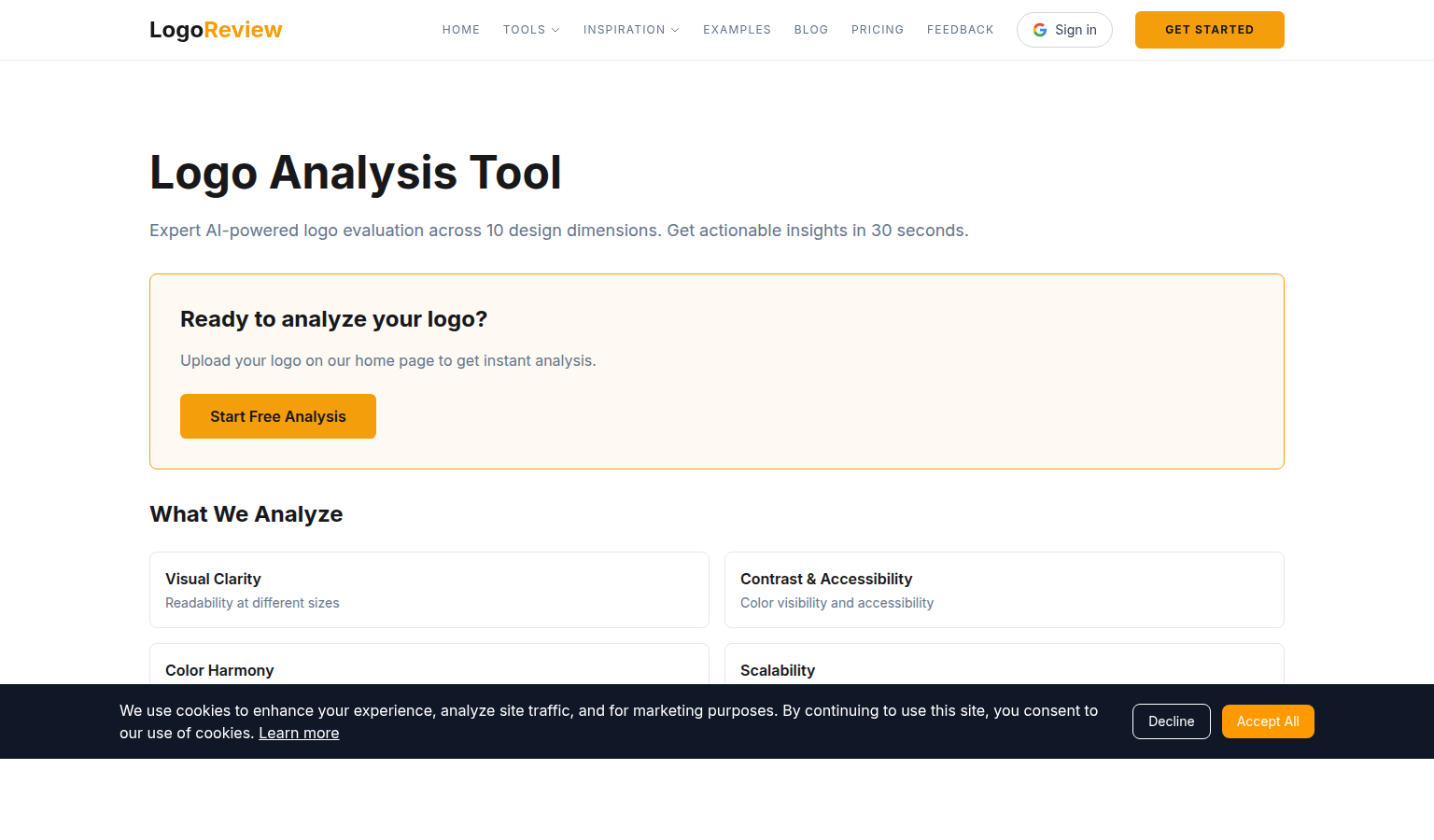1434x840 pixels.
Task: Click the Google icon in Sign in
Action: click(x=1040, y=30)
